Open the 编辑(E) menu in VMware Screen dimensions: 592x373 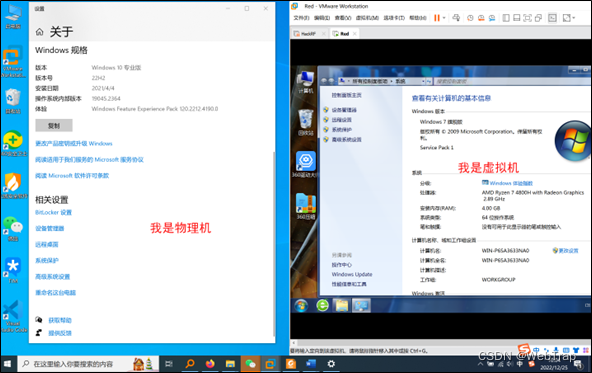pos(322,18)
